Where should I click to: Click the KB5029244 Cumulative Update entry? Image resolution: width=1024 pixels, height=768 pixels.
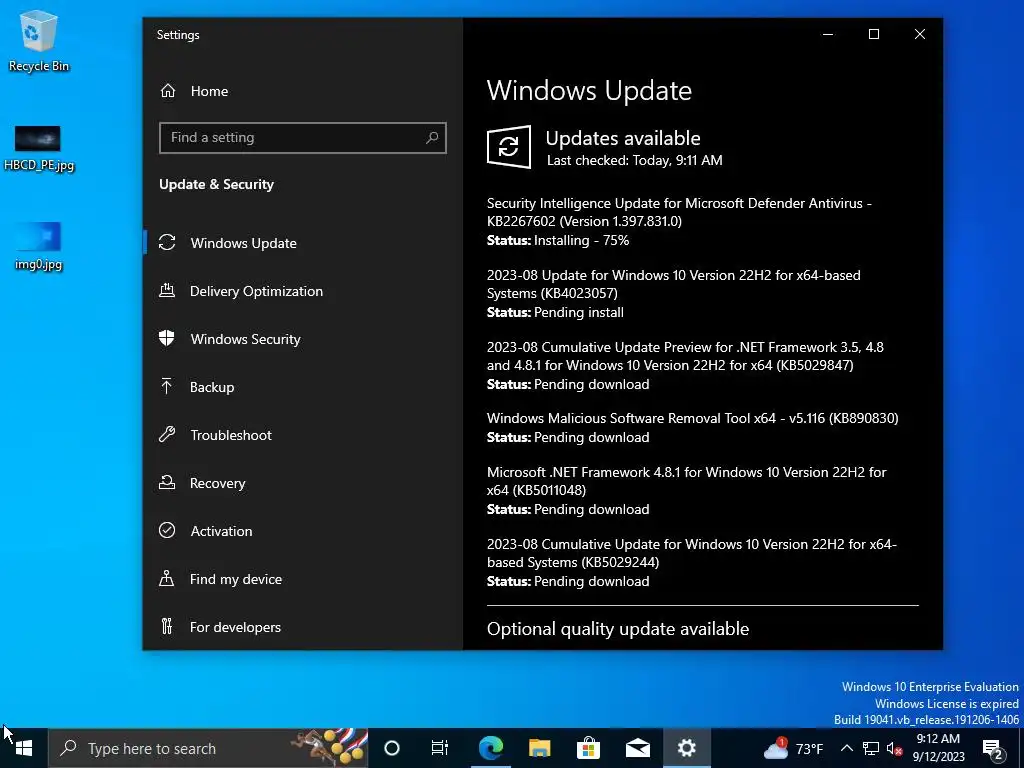[x=692, y=552]
